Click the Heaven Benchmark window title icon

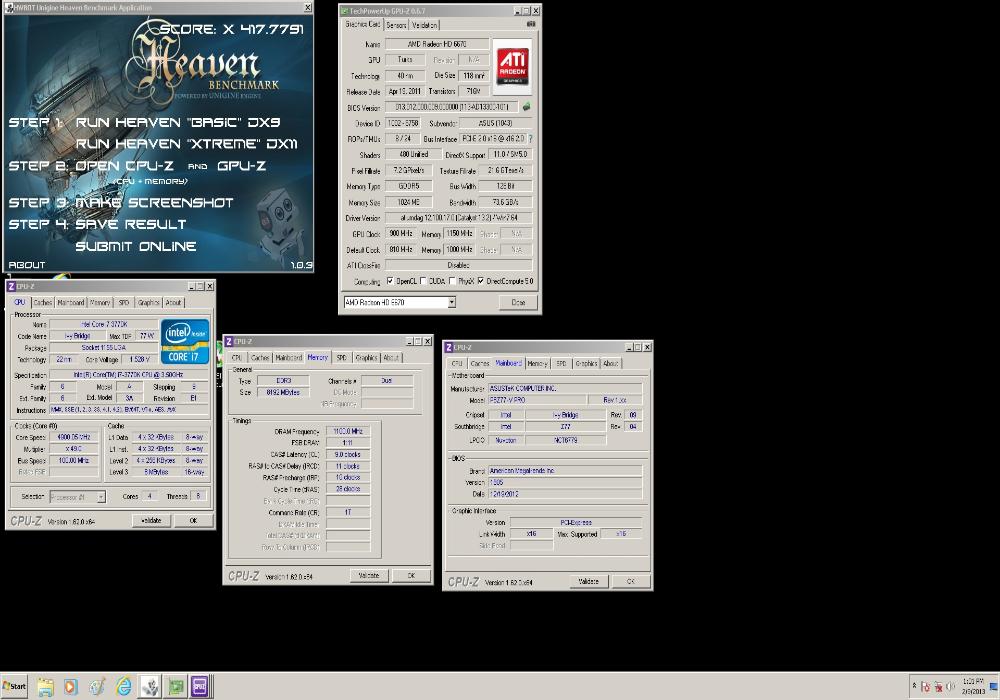tap(9, 8)
